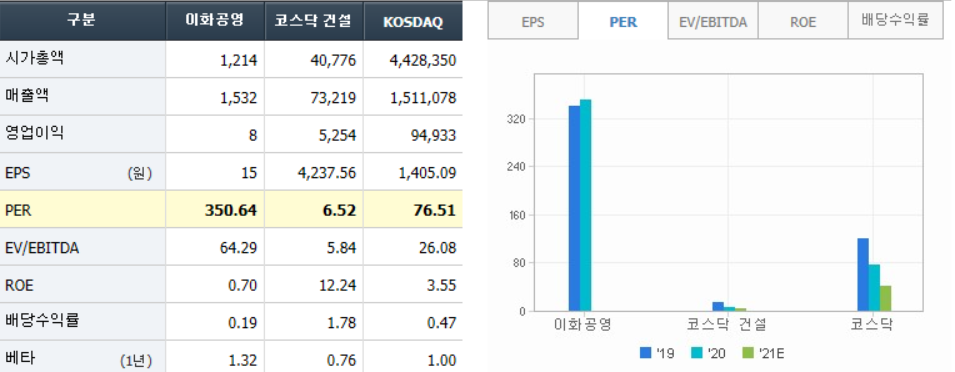Click the '19 blue bar for 이화공영
This screenshot has width=955, height=372.
(x=574, y=209)
